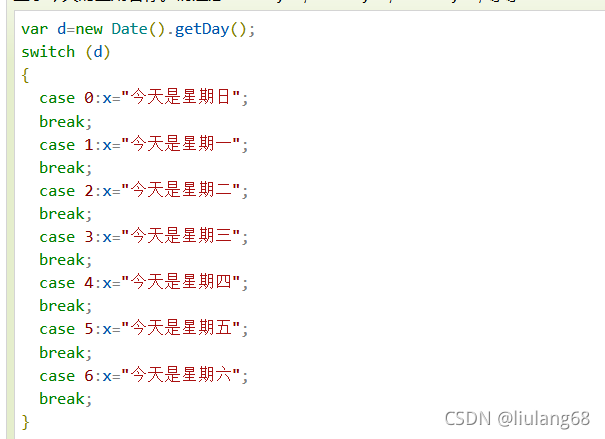Viewport: 605px width, 439px height.
Task: Click the 'break;' after case 6
Action: [x=66, y=398]
